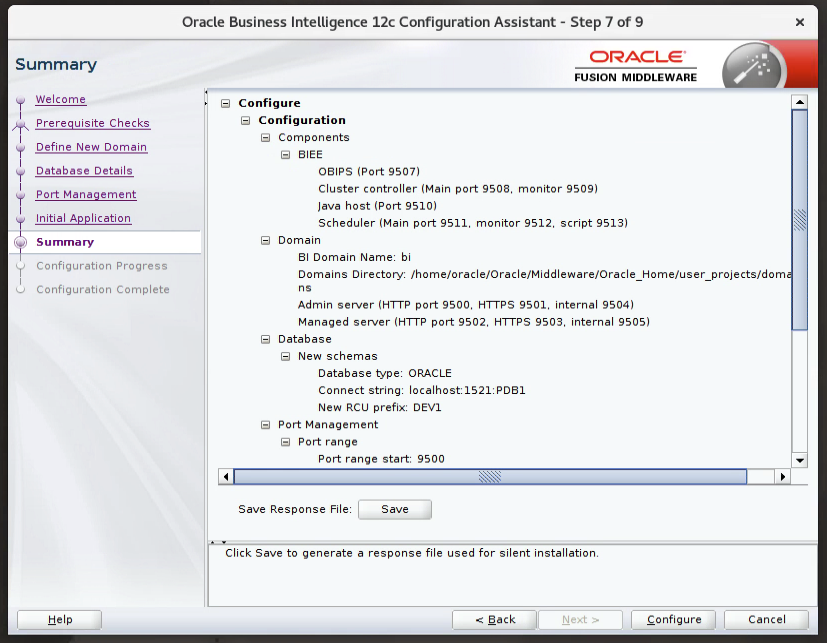Go to the Welcome step

point(61,99)
